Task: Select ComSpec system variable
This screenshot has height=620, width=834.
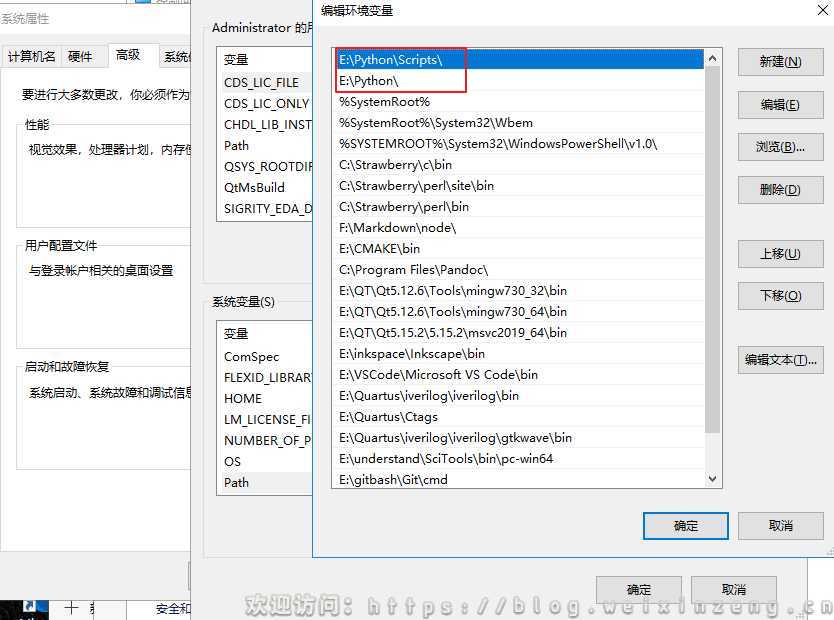Action: [x=265, y=357]
